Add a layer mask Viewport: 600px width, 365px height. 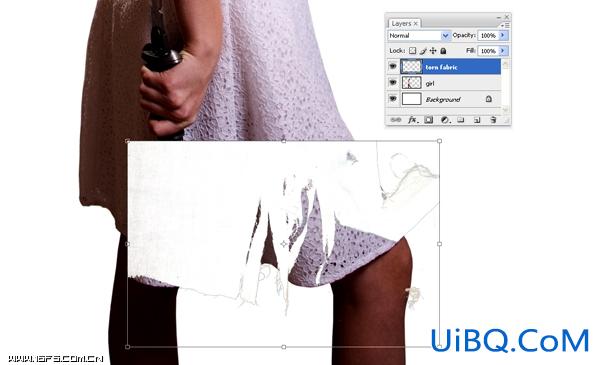click(x=429, y=120)
